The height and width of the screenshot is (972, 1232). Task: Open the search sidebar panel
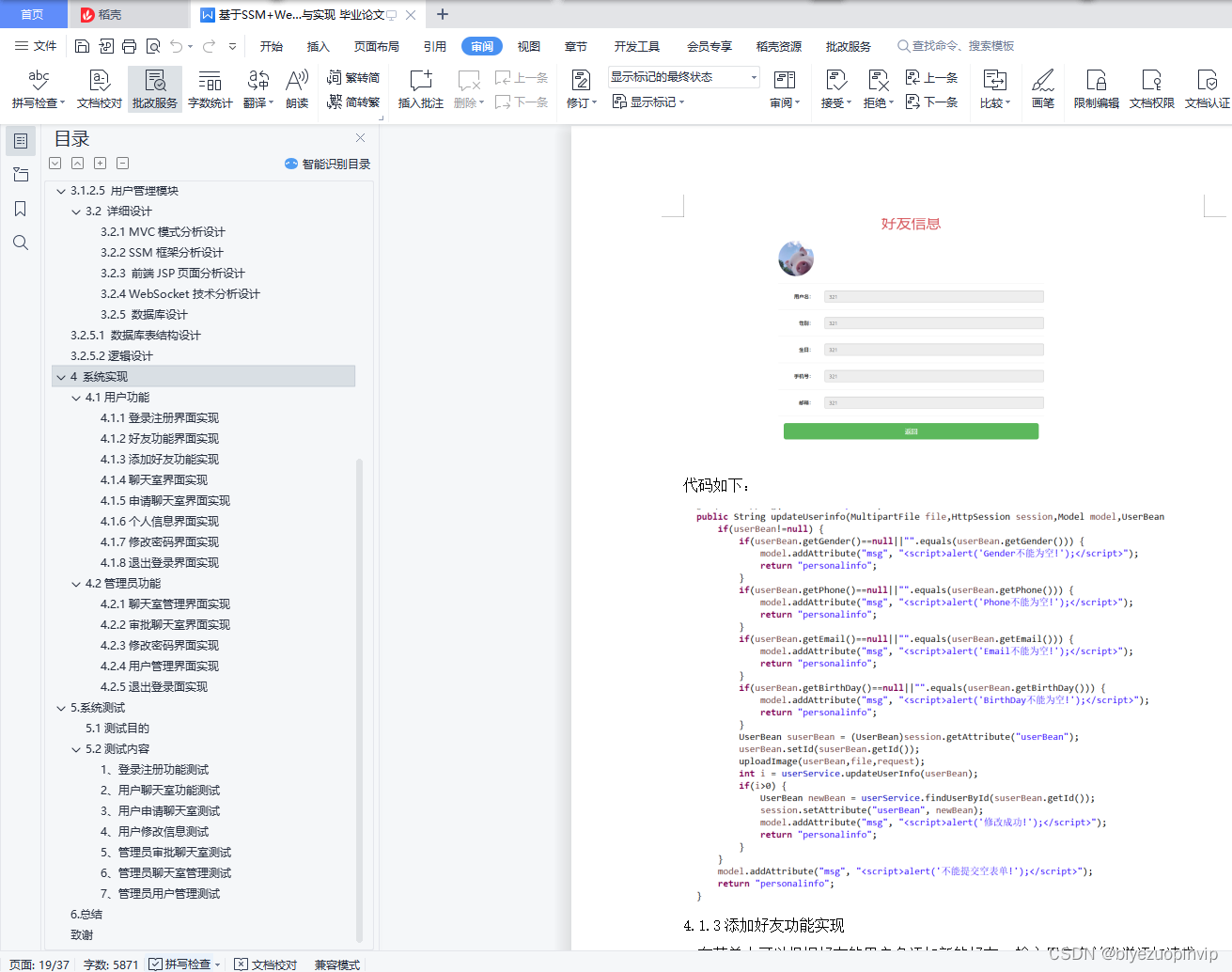coord(20,243)
